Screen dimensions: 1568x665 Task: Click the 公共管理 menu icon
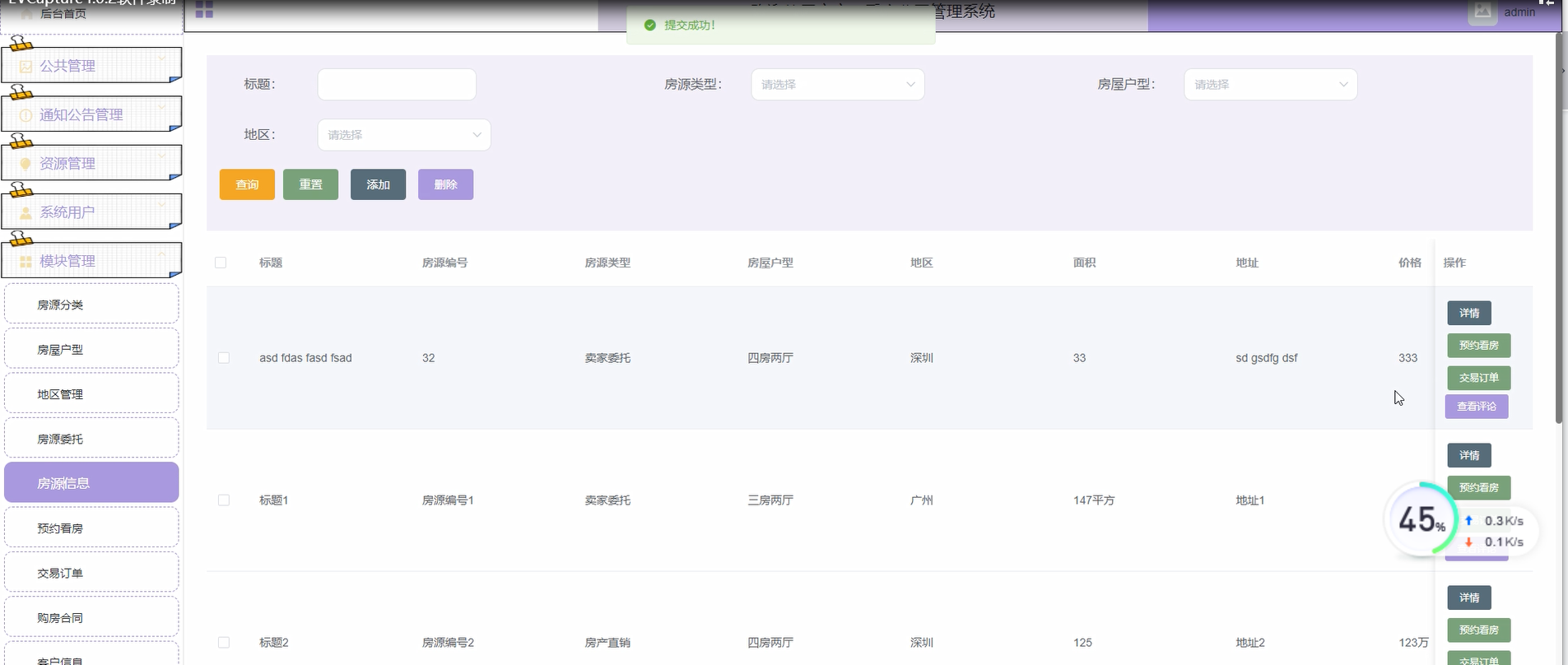click(26, 67)
